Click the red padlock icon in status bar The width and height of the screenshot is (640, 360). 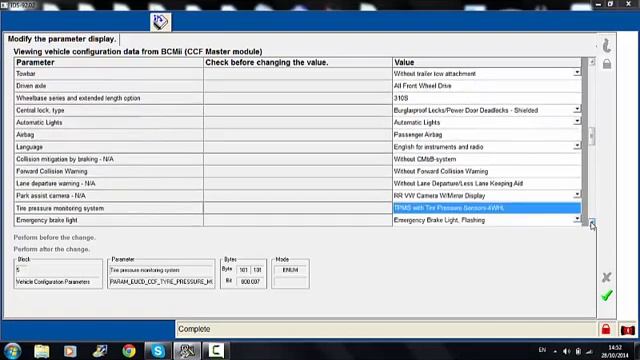(x=606, y=329)
